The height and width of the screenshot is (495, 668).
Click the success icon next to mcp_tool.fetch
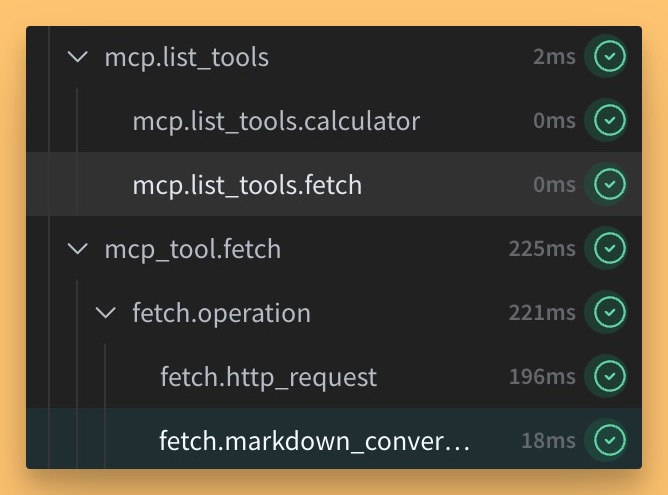[610, 248]
